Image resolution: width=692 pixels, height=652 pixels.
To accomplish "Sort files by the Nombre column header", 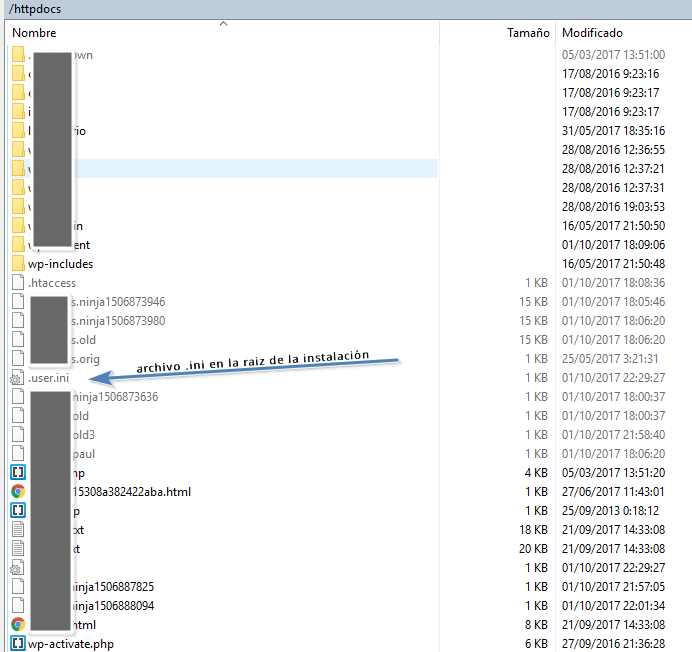I will pos(34,33).
